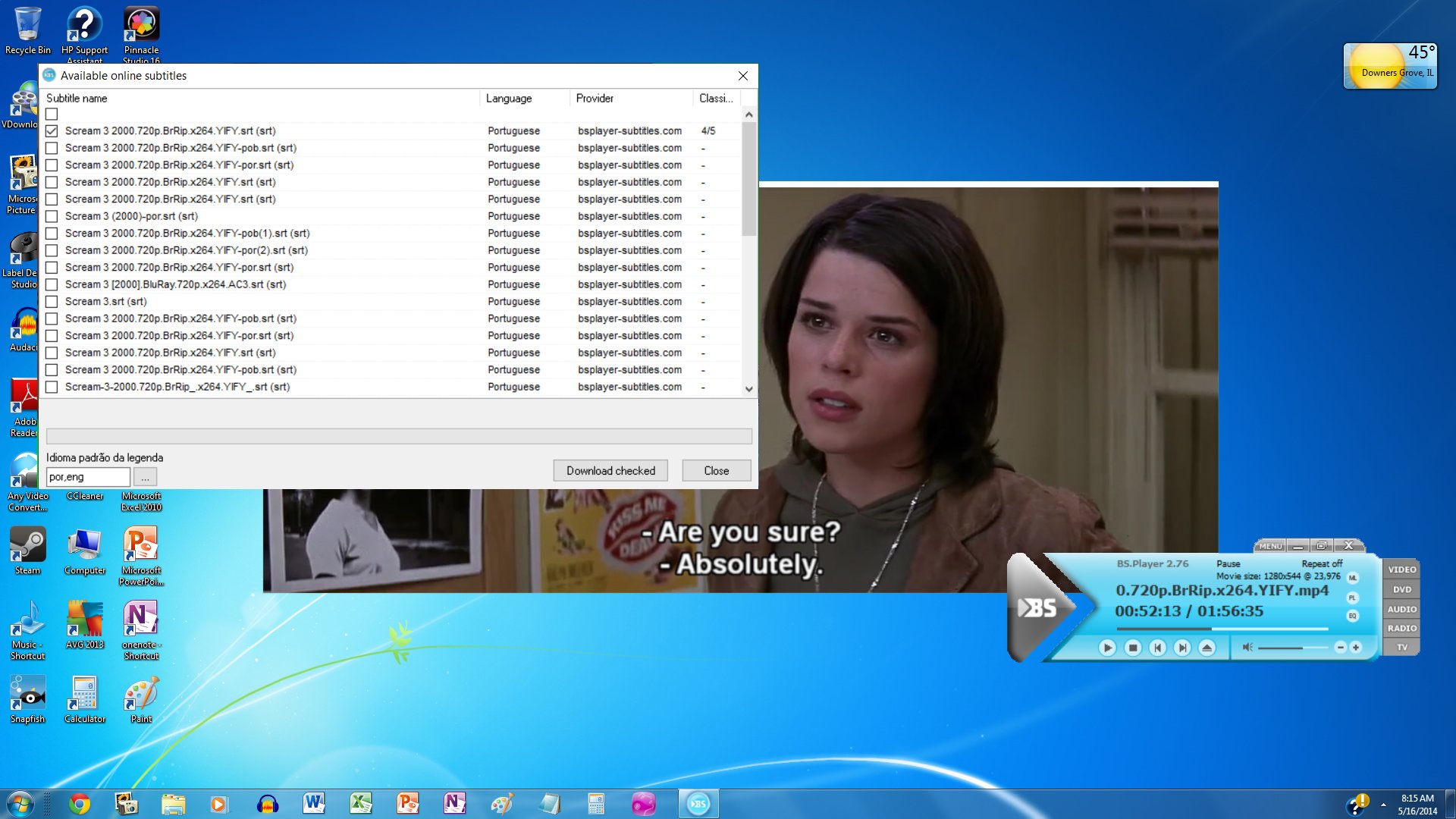Stop playback in BS.Player
This screenshot has width=1456, height=819.
click(1132, 648)
